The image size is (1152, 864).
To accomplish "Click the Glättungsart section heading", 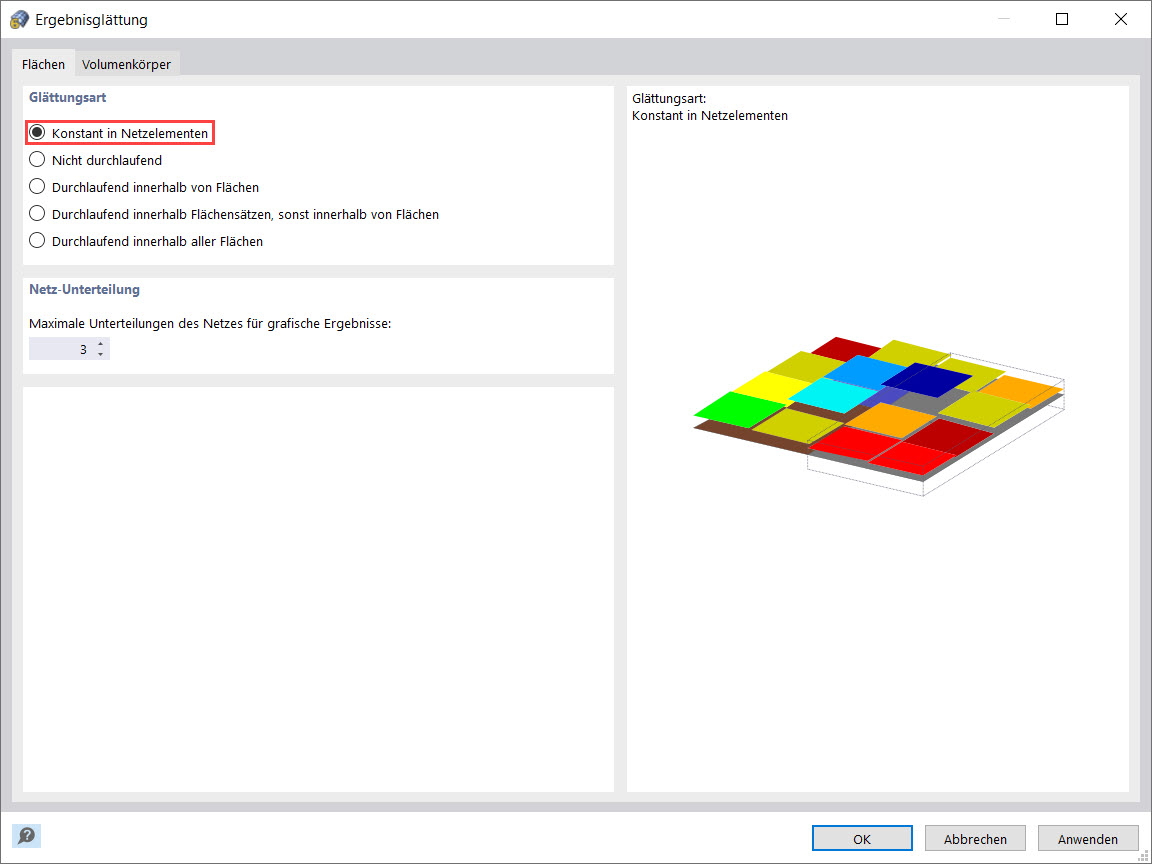I will [68, 97].
